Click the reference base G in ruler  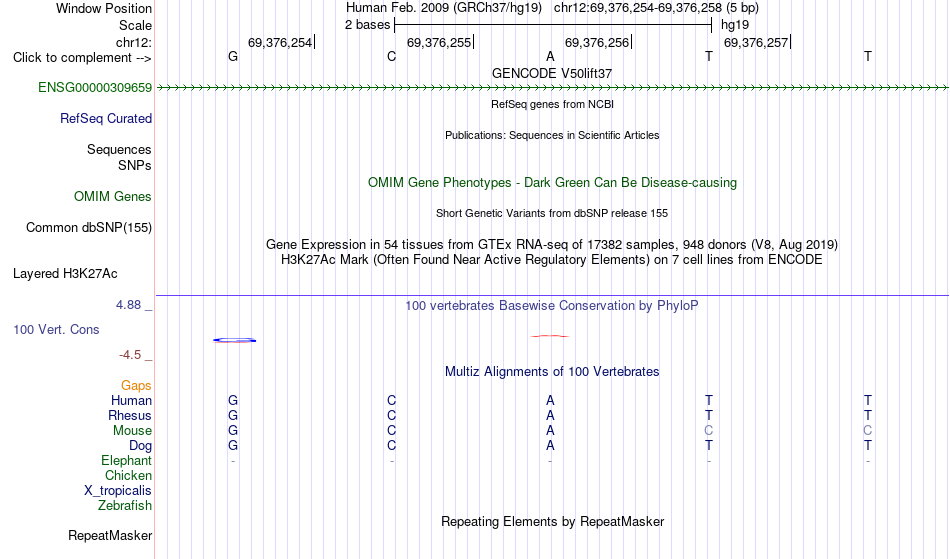click(x=233, y=57)
